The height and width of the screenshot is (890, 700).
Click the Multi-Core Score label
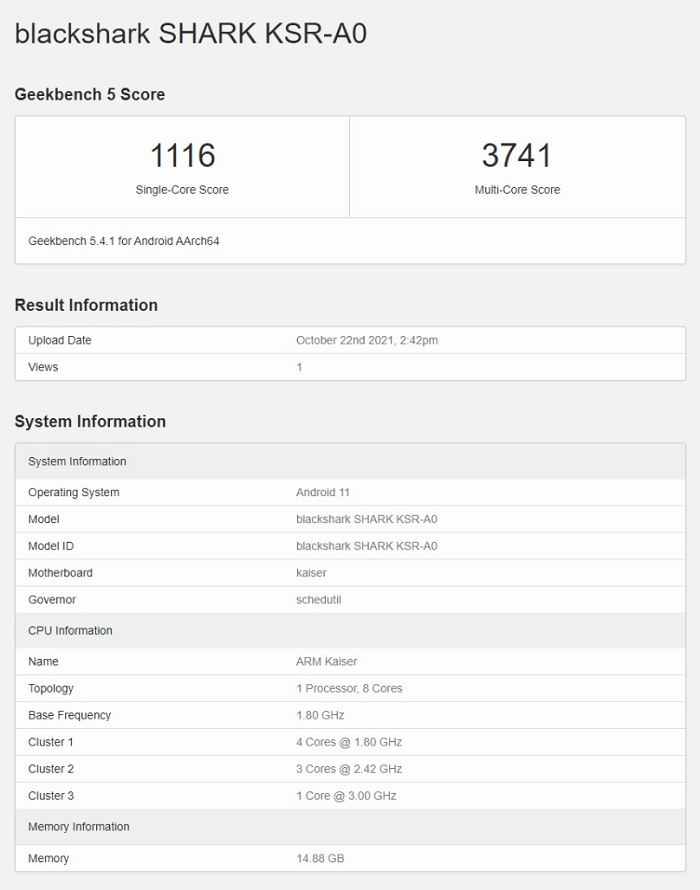click(x=517, y=190)
